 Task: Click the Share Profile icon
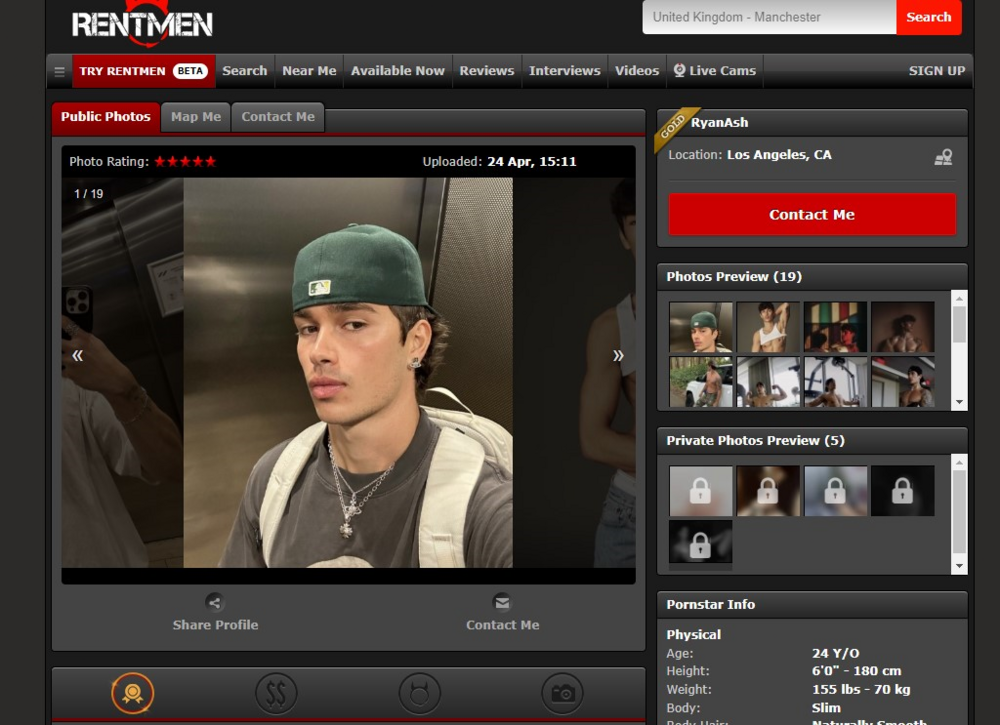pos(214,602)
